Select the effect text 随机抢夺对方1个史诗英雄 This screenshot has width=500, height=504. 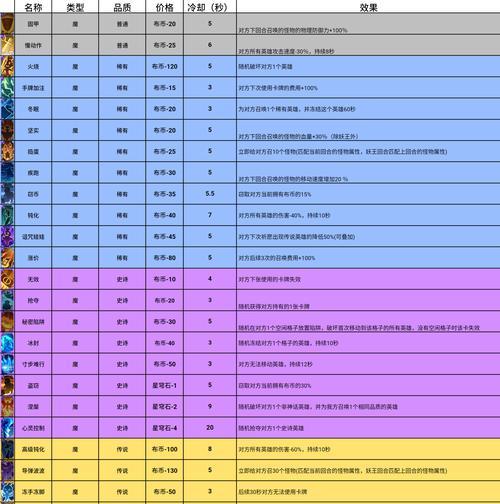tap(271, 428)
